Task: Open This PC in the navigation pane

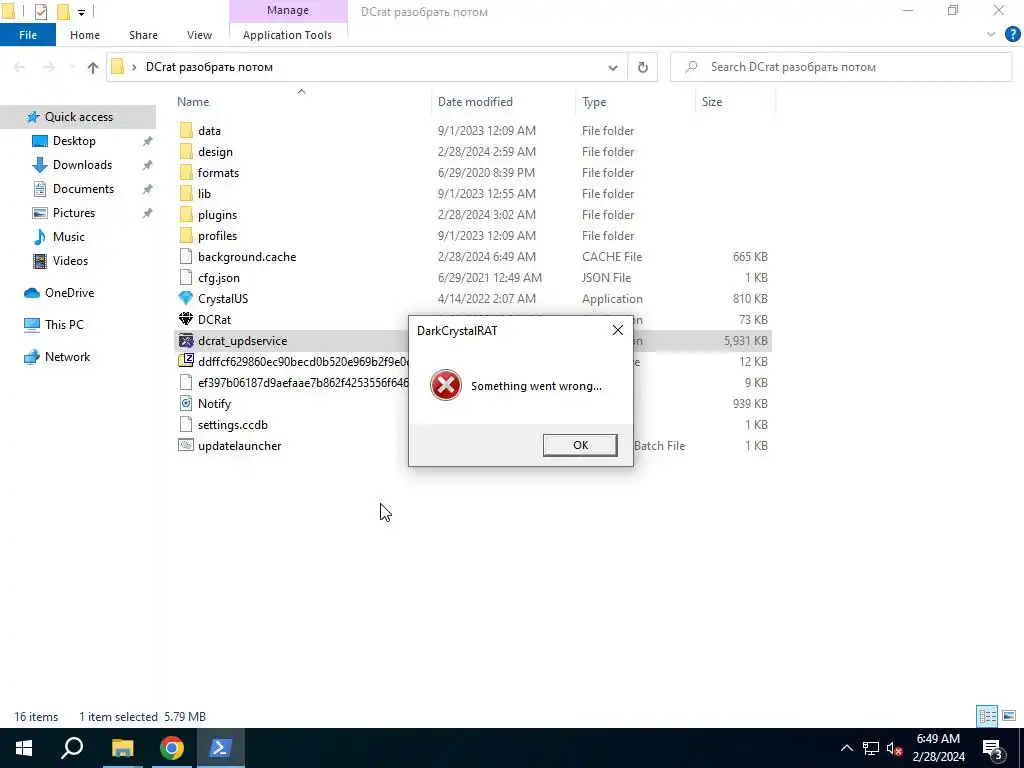Action: 64,325
